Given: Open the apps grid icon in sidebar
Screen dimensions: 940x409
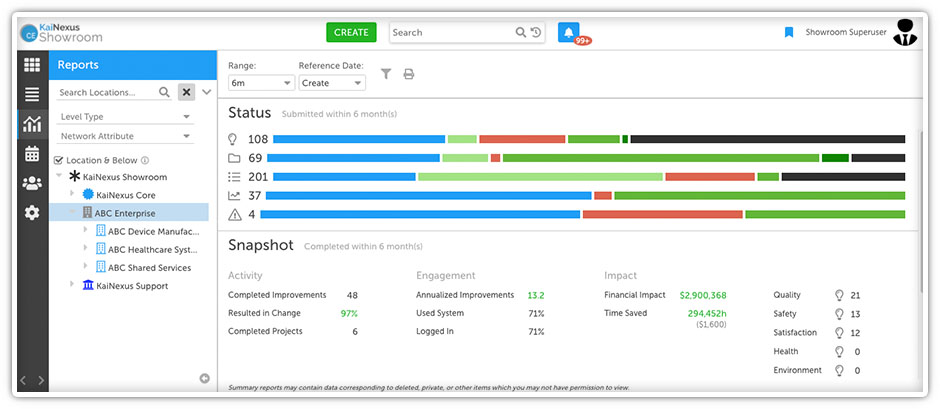Looking at the screenshot, I should pos(32,65).
